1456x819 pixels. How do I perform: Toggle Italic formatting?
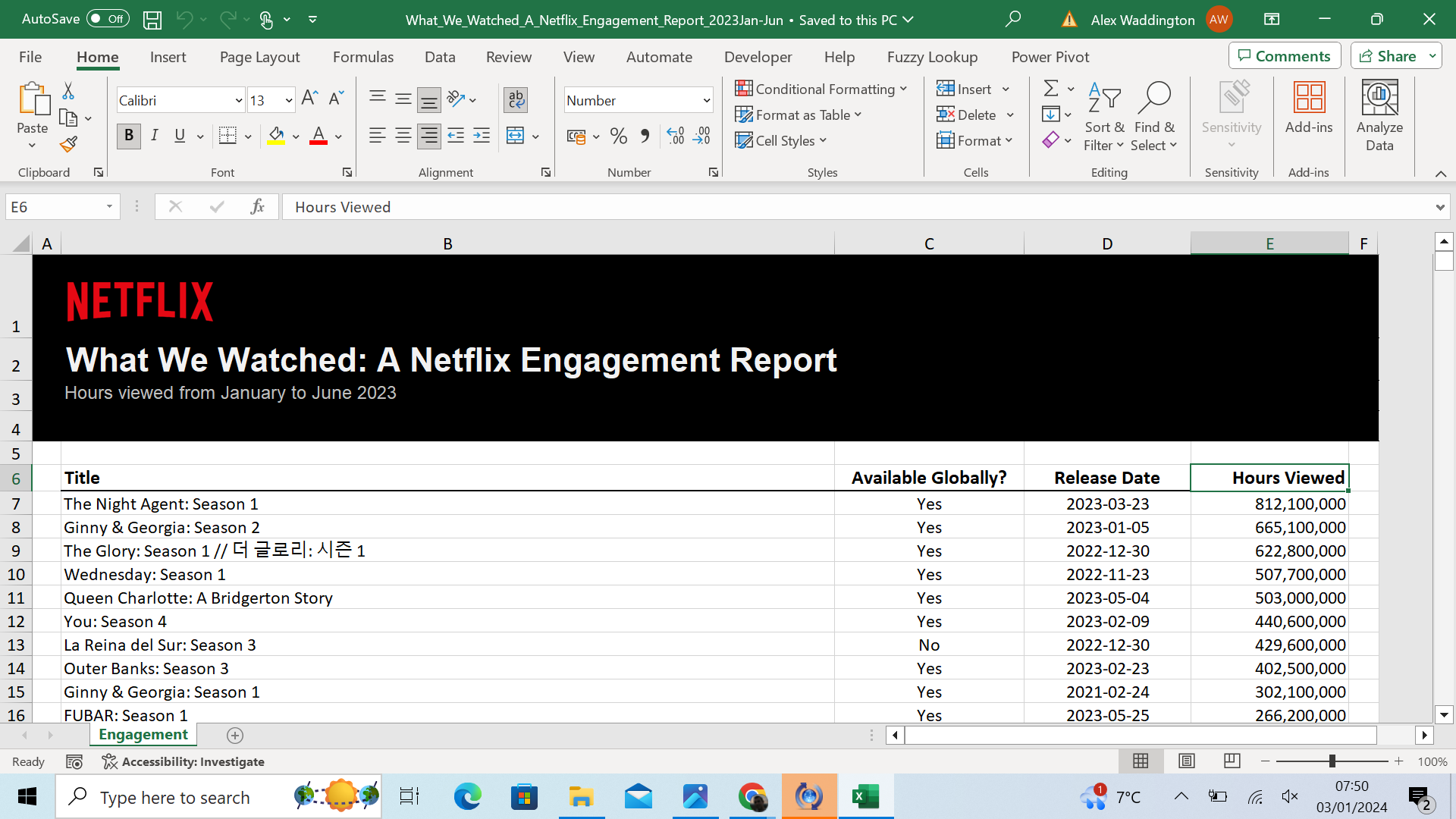tap(154, 136)
